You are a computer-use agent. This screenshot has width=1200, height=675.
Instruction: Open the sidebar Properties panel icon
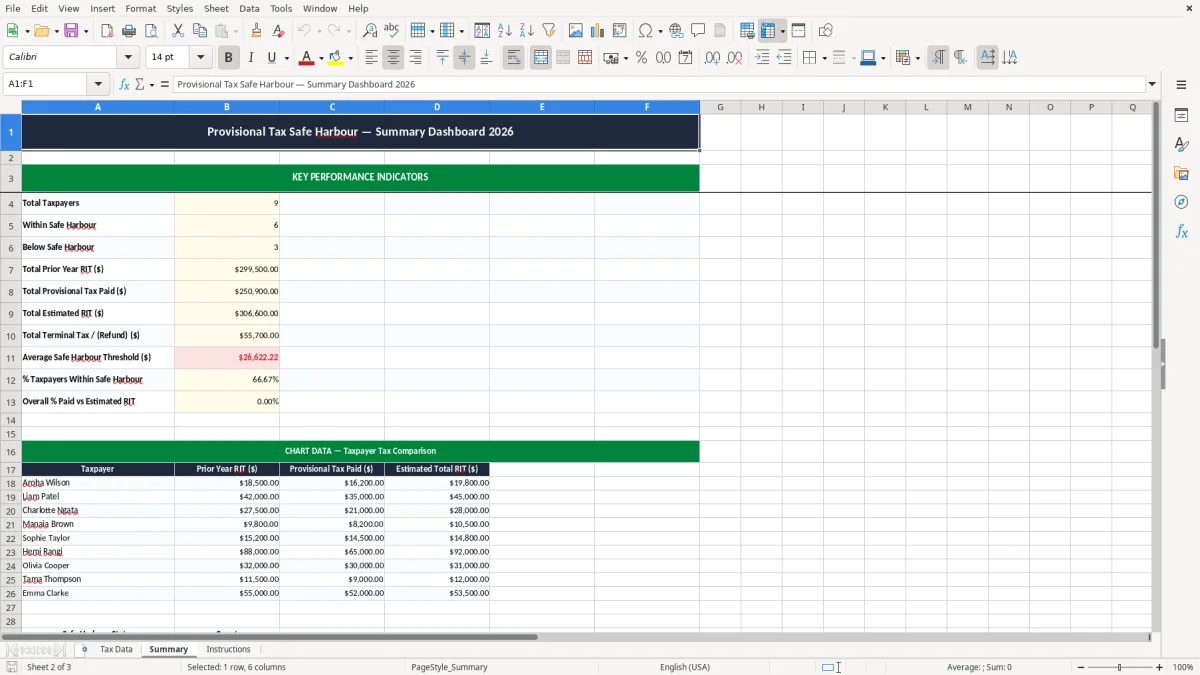click(x=1181, y=115)
